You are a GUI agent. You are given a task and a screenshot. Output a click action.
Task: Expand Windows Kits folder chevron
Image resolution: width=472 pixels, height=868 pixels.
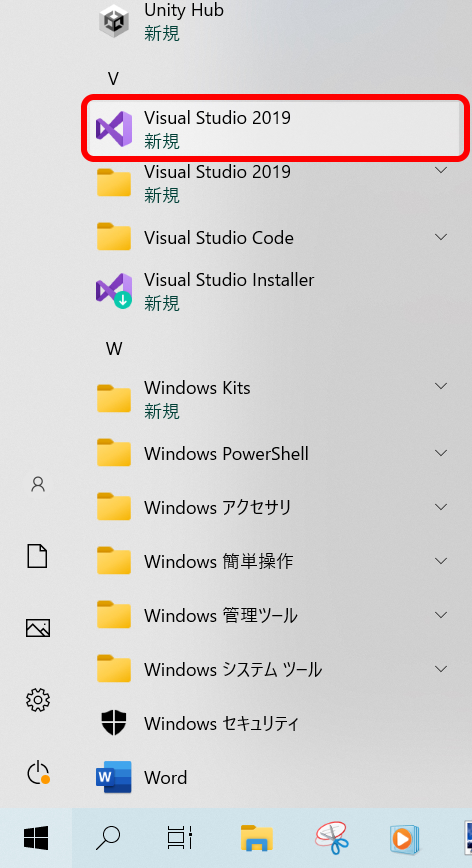(441, 386)
